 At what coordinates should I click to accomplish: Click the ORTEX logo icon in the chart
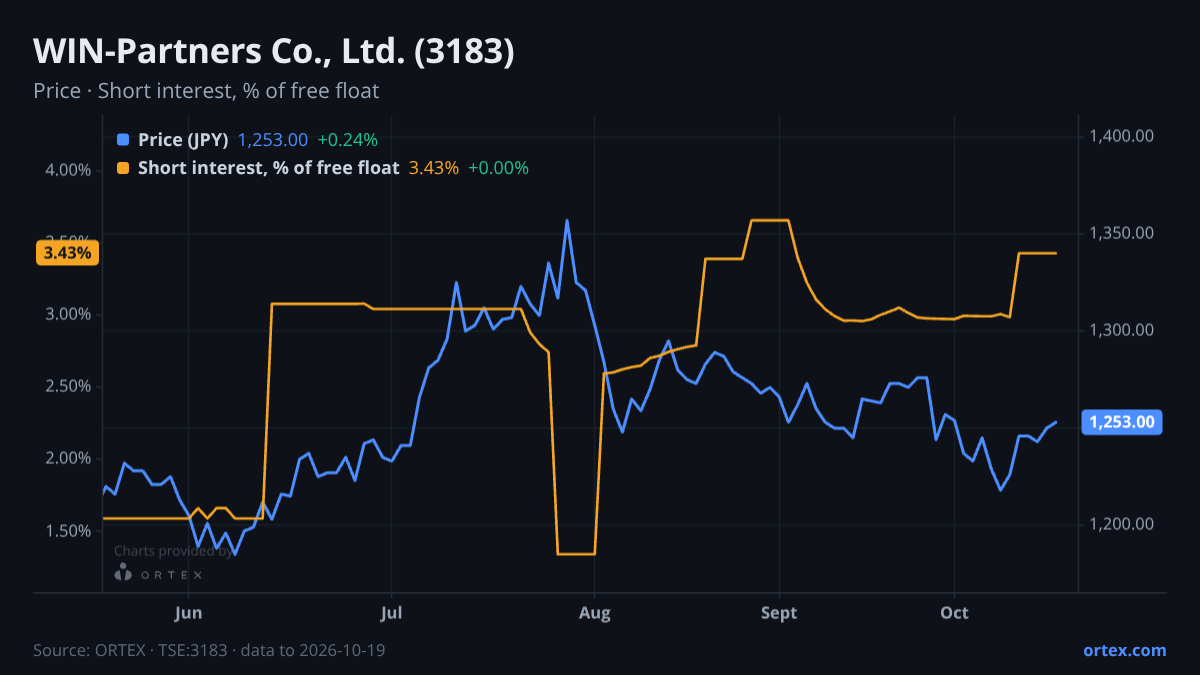click(123, 573)
